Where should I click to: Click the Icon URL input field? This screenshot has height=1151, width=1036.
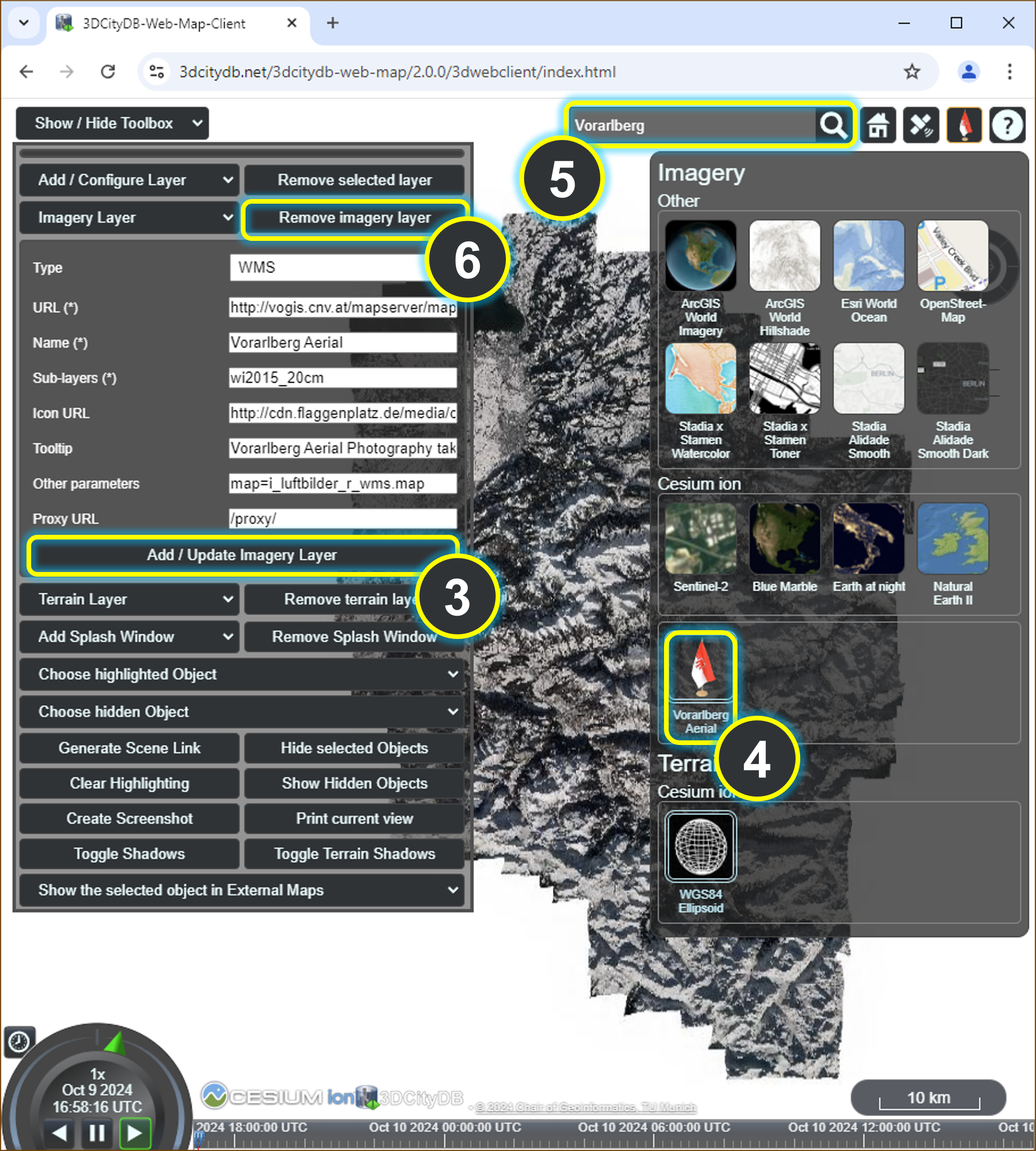pyautogui.click(x=343, y=413)
